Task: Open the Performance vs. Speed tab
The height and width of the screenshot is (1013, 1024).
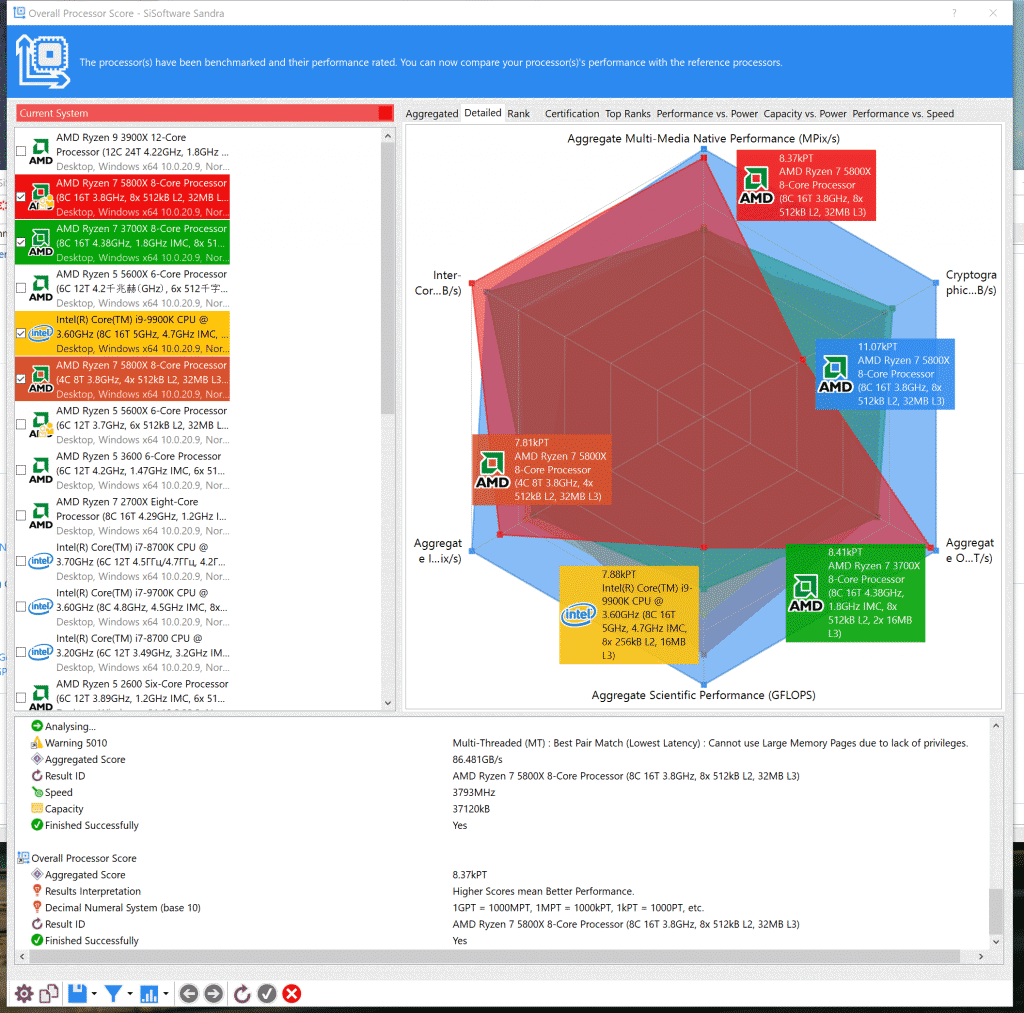Action: pos(903,114)
